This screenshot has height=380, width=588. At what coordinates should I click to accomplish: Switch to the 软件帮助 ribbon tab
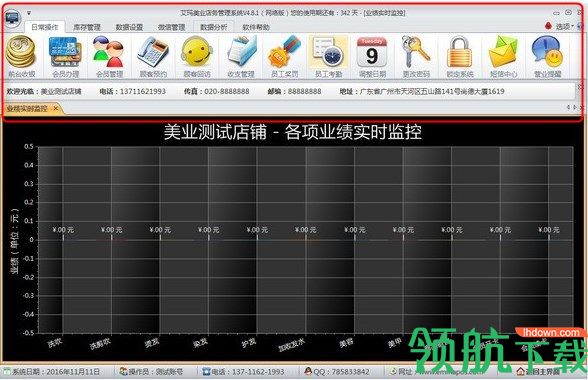(x=256, y=27)
